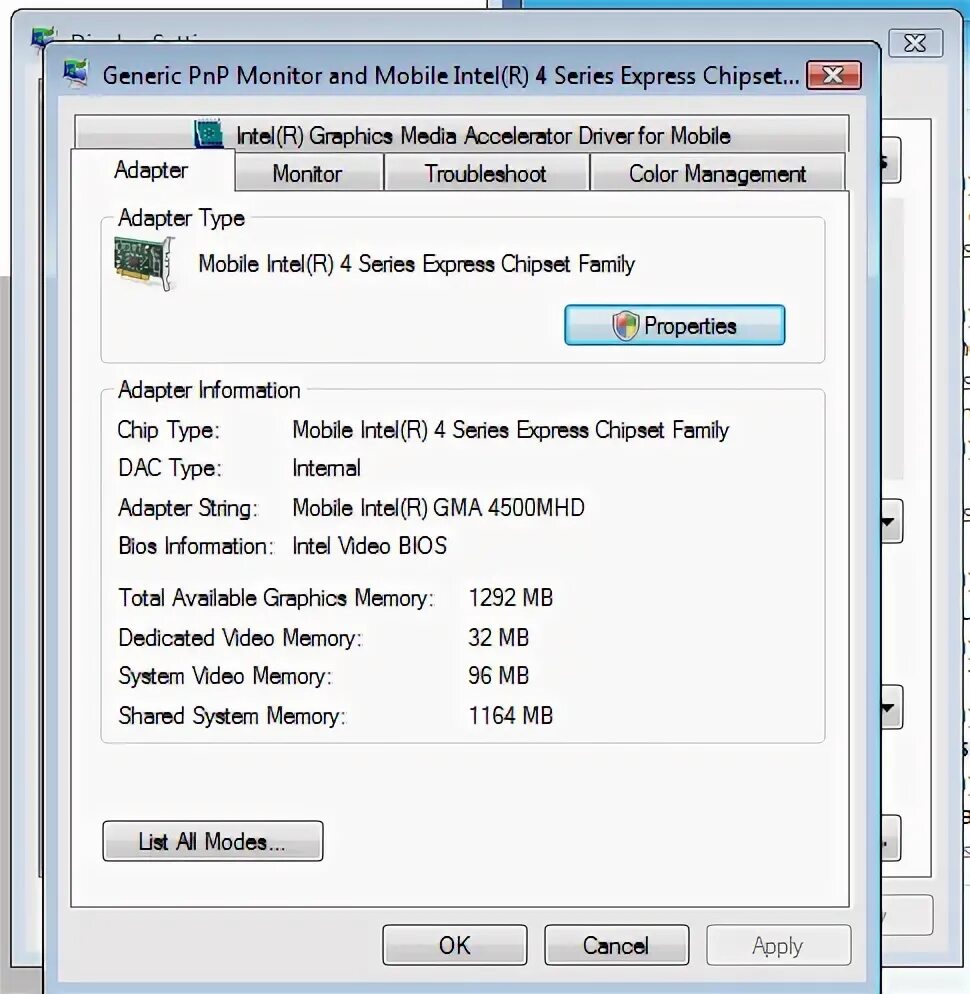
Task: Select text 'Mobile Intel(R) GMA 4500MHD'
Action: coord(438,508)
